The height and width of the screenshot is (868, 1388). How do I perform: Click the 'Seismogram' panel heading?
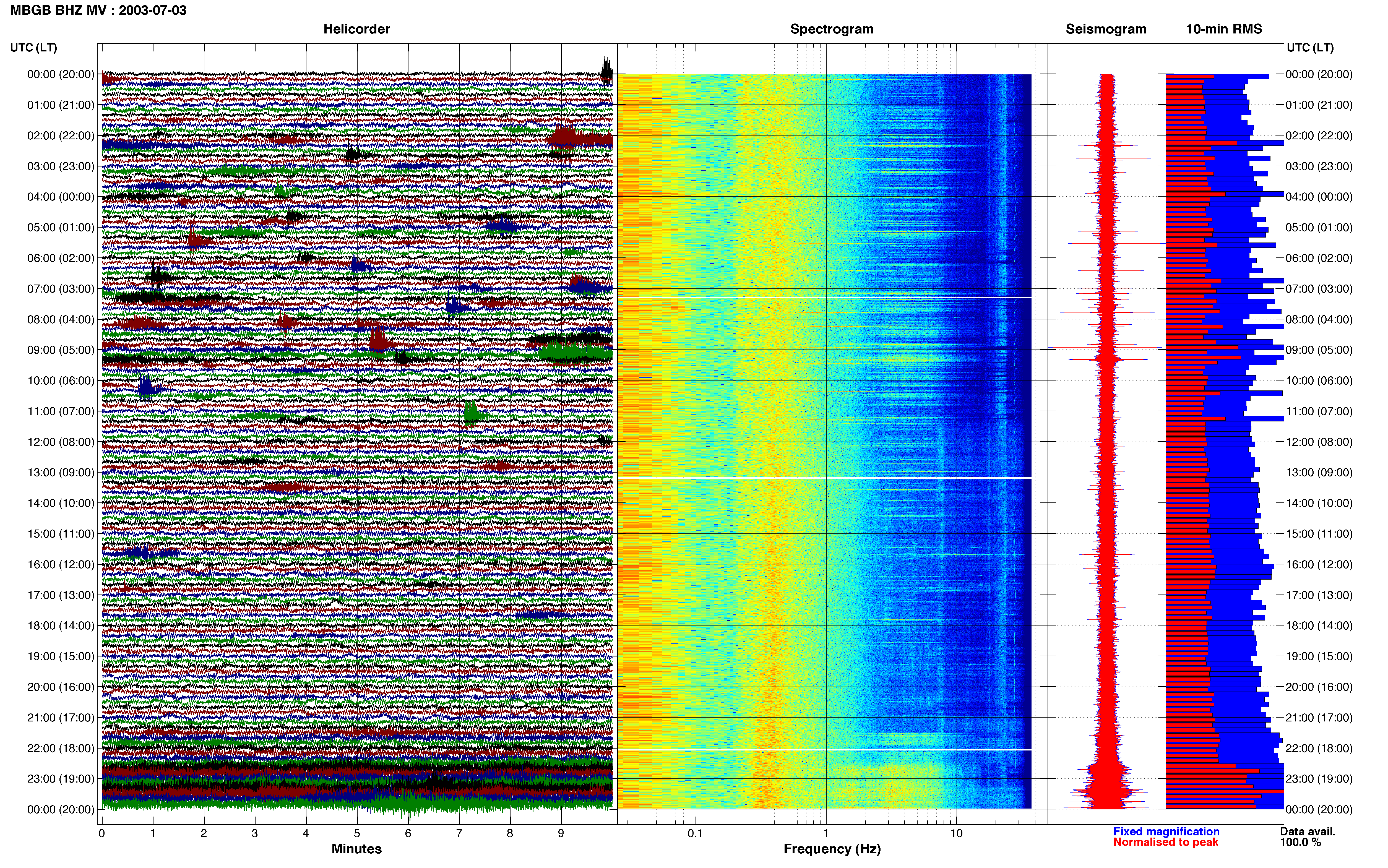[1106, 29]
